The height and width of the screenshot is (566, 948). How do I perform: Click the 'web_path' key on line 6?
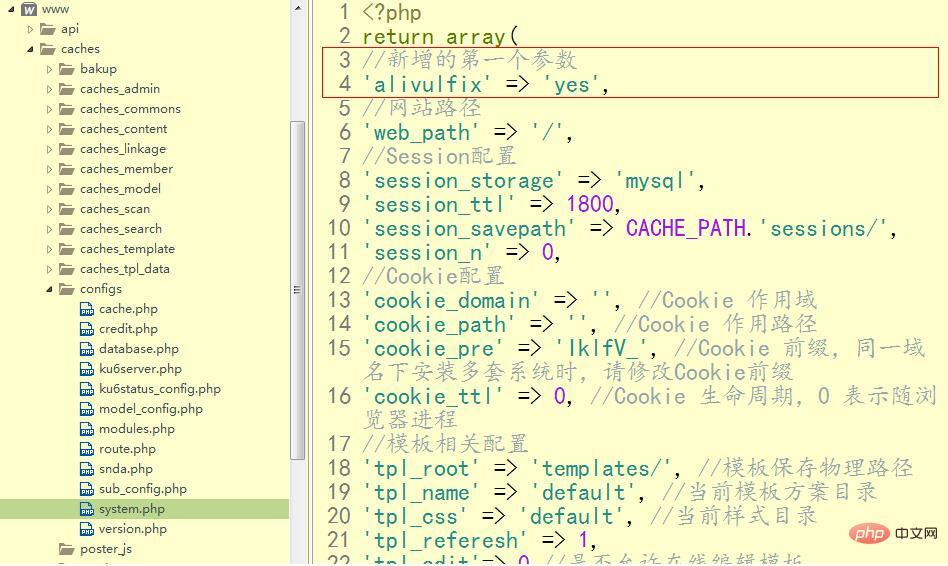(x=421, y=132)
